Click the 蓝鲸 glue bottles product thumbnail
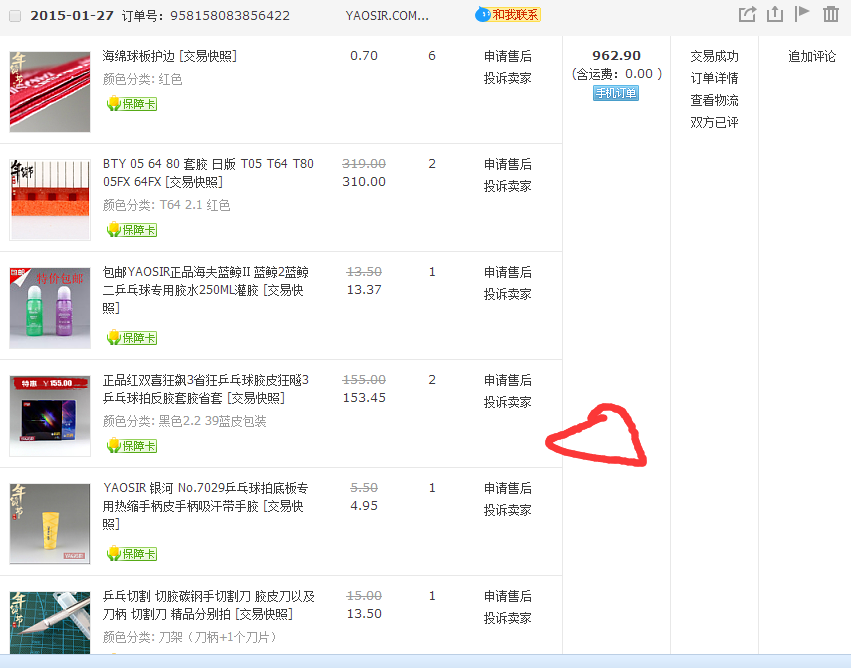The width and height of the screenshot is (851, 668). pyautogui.click(x=50, y=308)
